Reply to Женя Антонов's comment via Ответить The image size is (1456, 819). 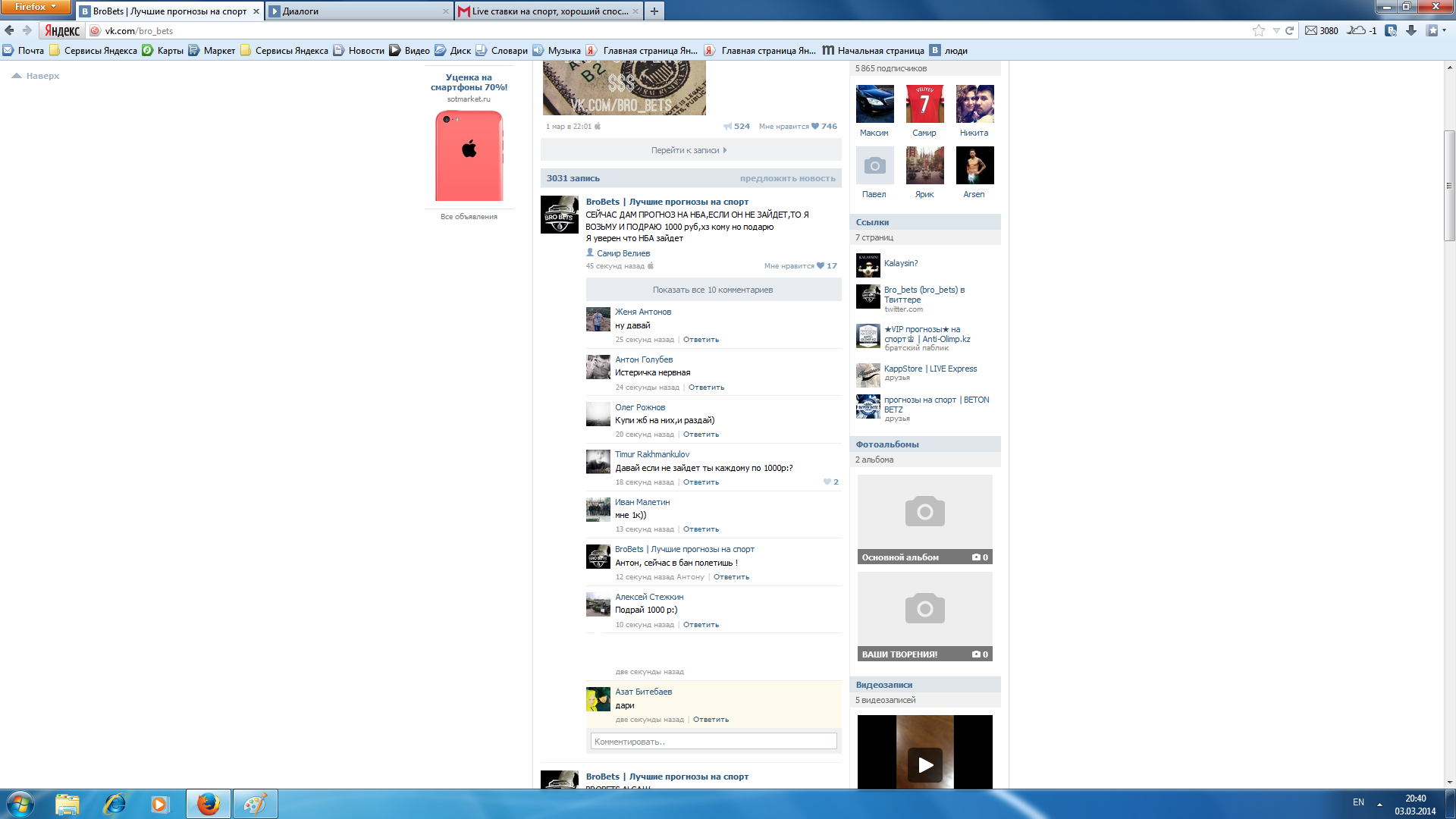701,340
